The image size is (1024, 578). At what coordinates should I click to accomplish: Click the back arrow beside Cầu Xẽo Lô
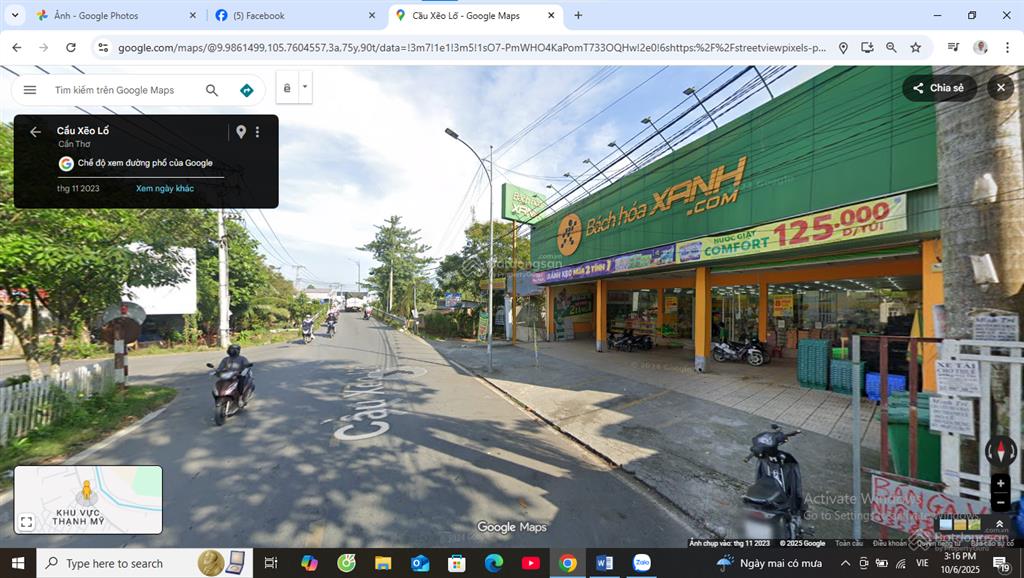tap(35, 132)
